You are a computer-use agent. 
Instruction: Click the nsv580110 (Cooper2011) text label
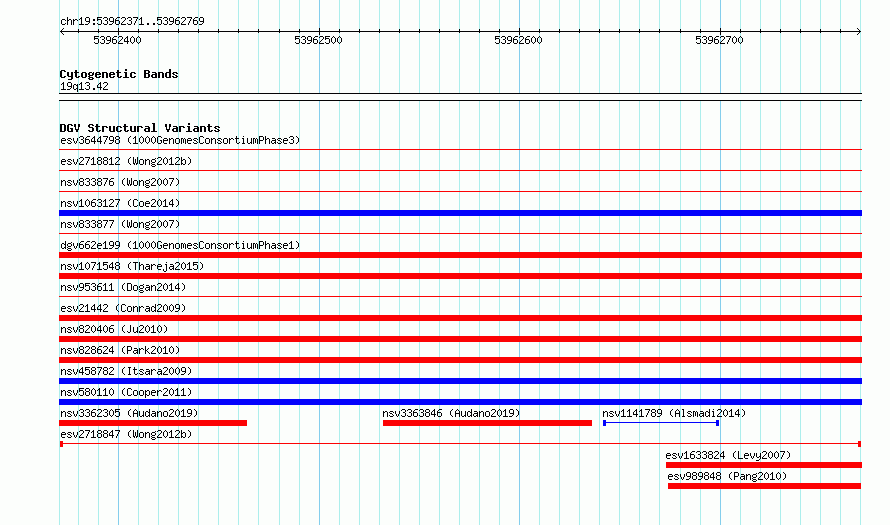tap(126, 392)
